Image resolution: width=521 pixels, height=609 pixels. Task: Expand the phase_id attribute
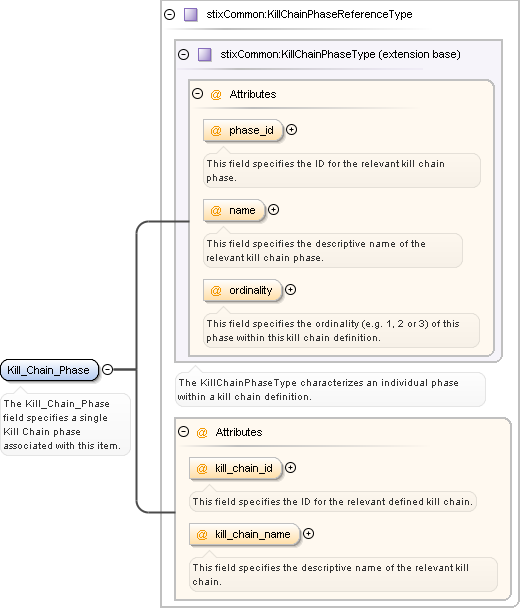point(291,130)
